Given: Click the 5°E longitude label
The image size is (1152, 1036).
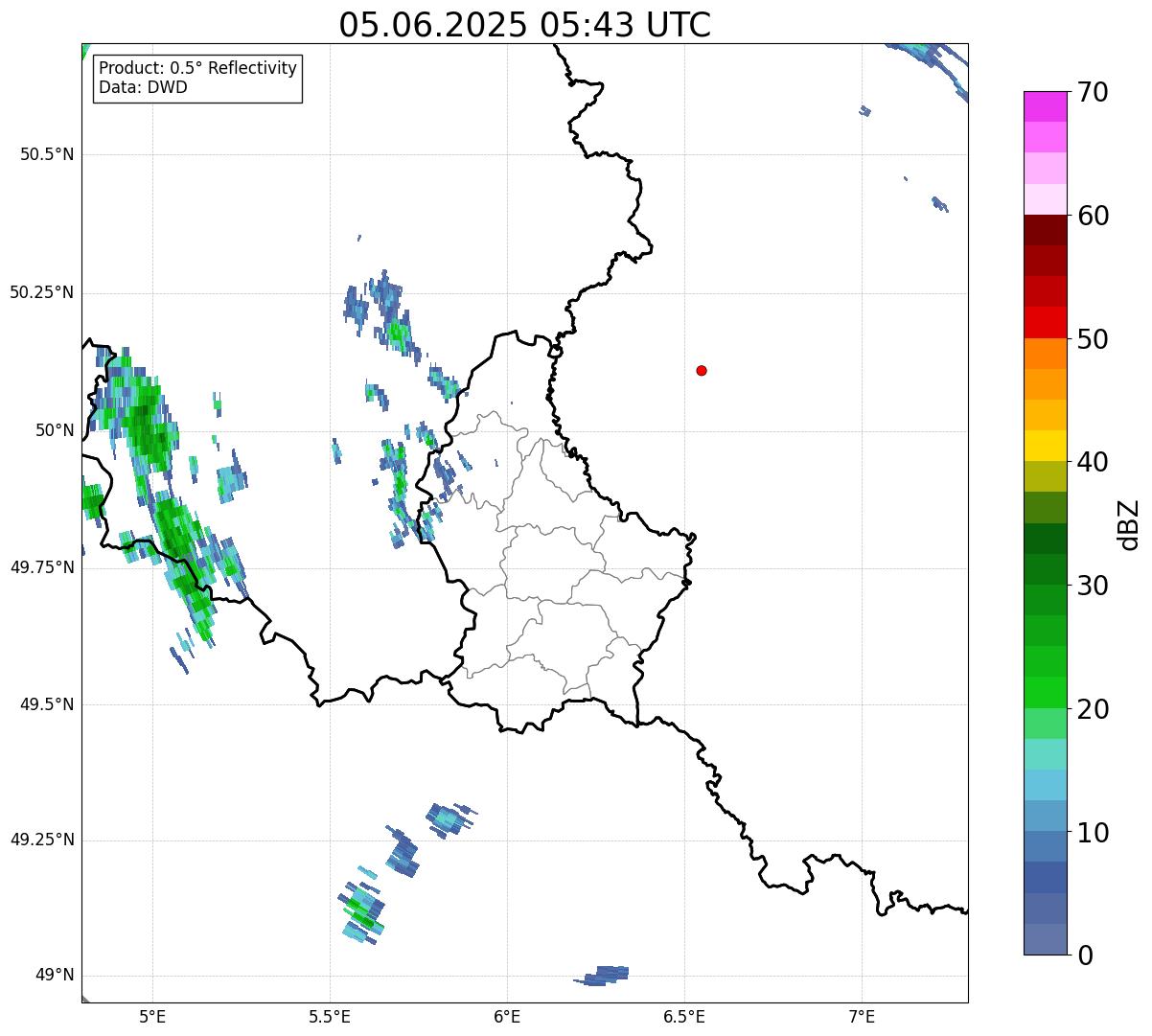Looking at the screenshot, I should click(x=152, y=1016).
